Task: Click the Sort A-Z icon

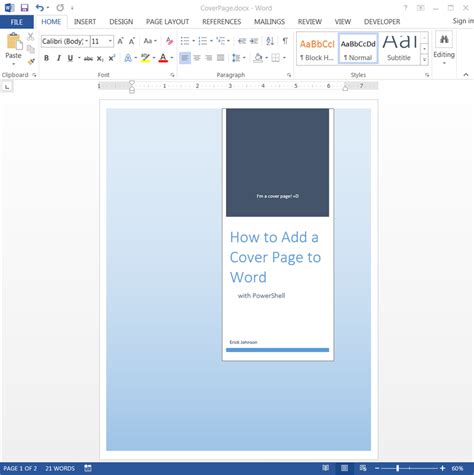Action: click(x=270, y=41)
